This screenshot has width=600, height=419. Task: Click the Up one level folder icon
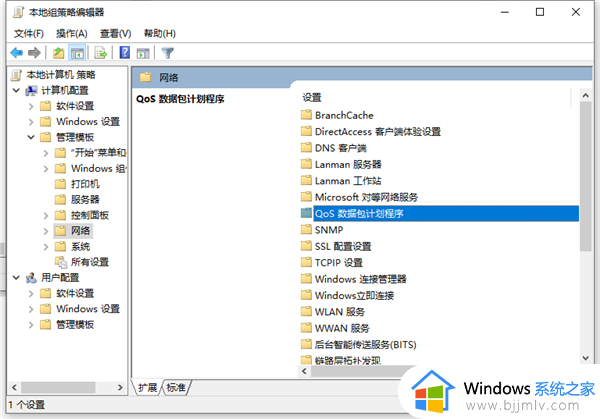59,53
